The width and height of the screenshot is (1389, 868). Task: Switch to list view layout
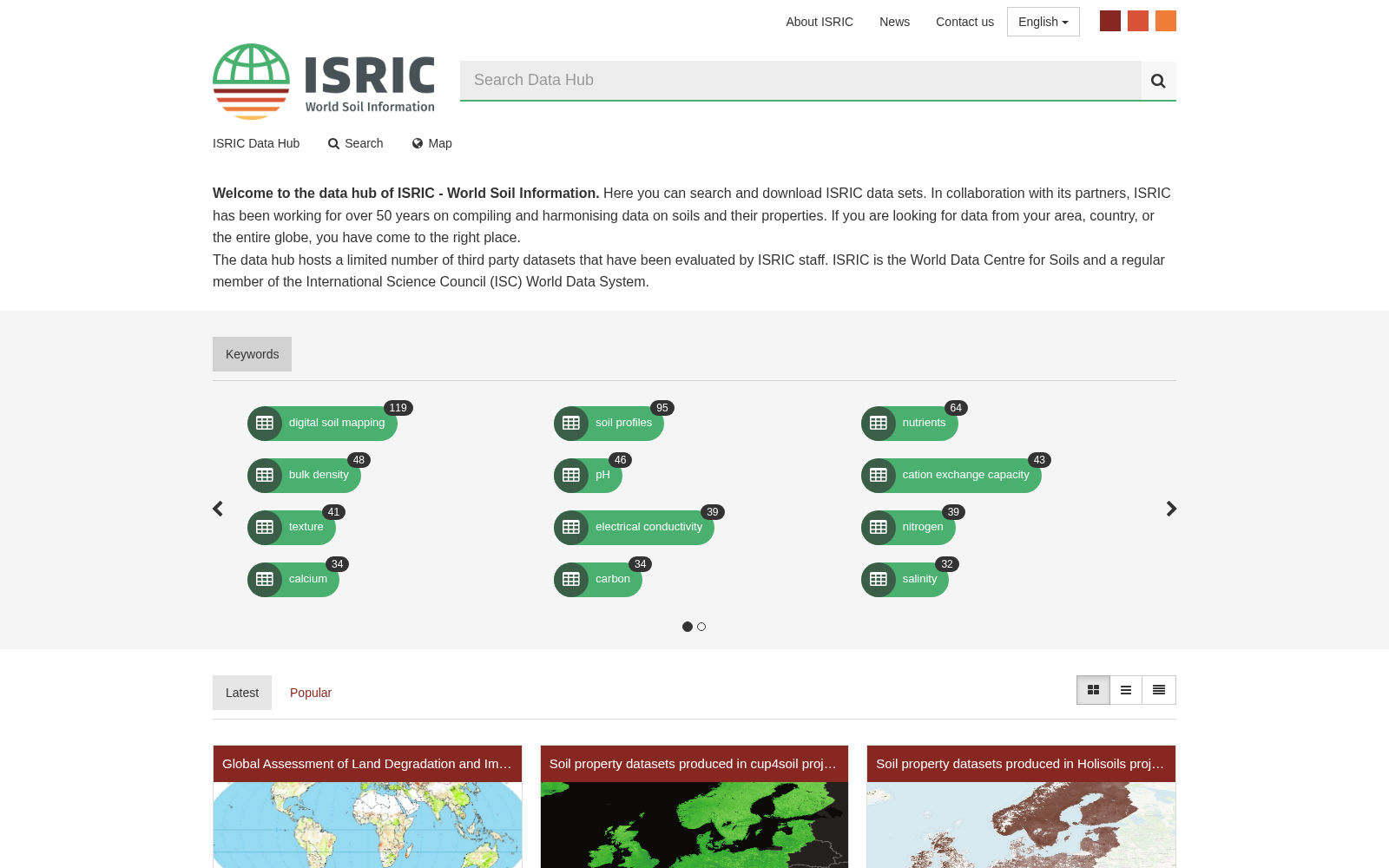click(x=1126, y=690)
